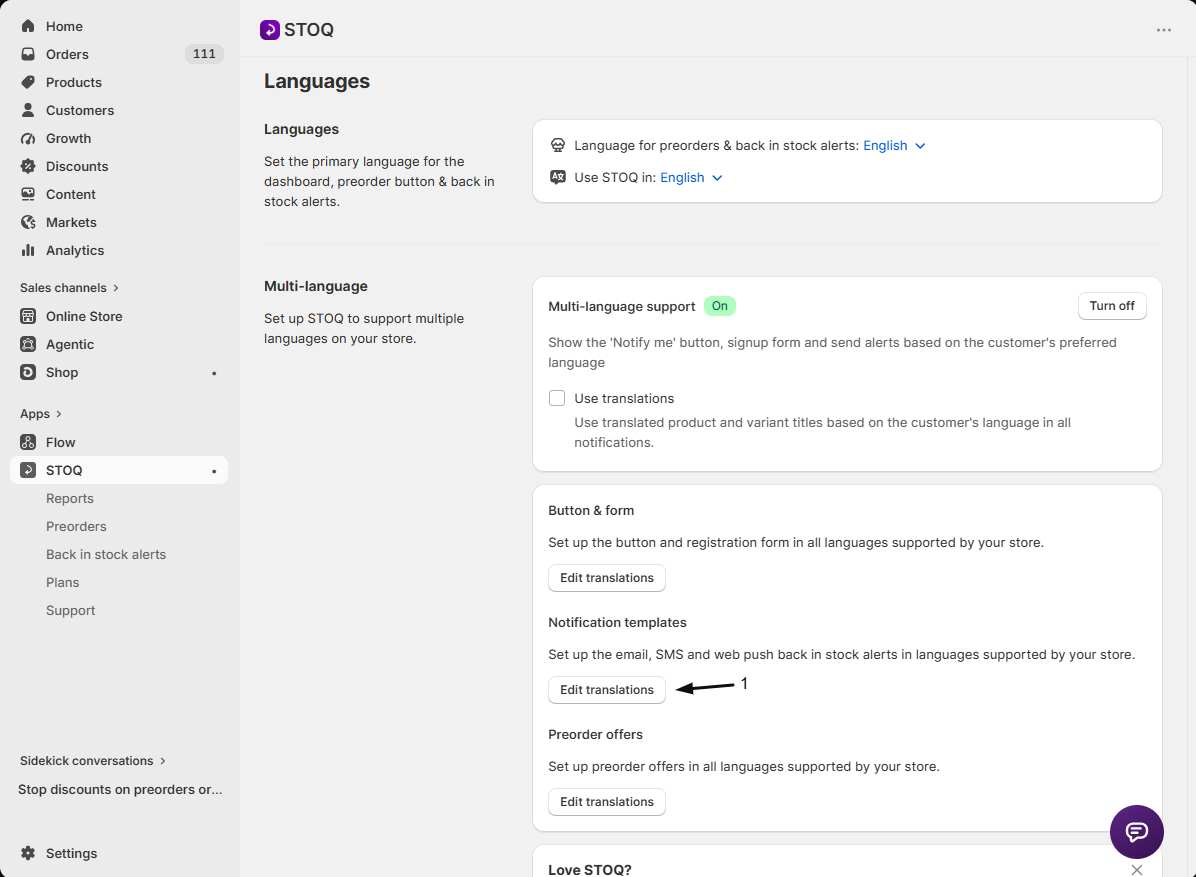Enable the Use translations checkbox
This screenshot has height=877, width=1196.
(557, 398)
